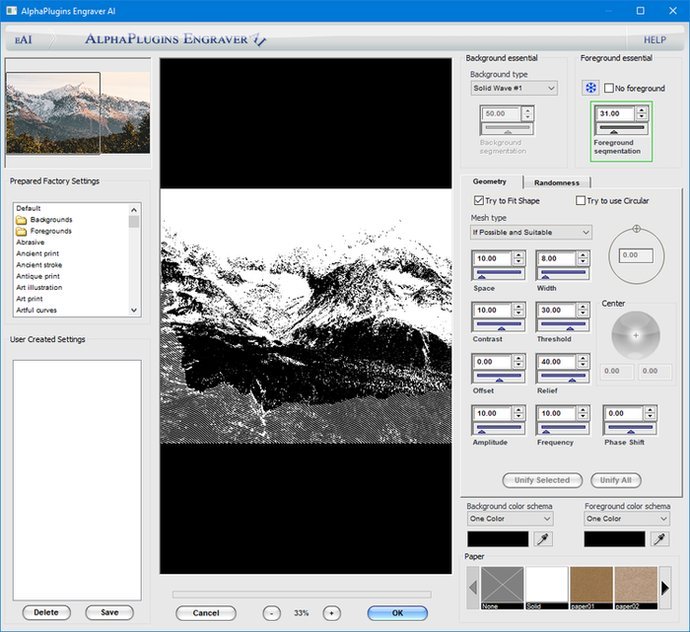Open Background color schema dropdown
The image size is (690, 632).
pyautogui.click(x=510, y=519)
